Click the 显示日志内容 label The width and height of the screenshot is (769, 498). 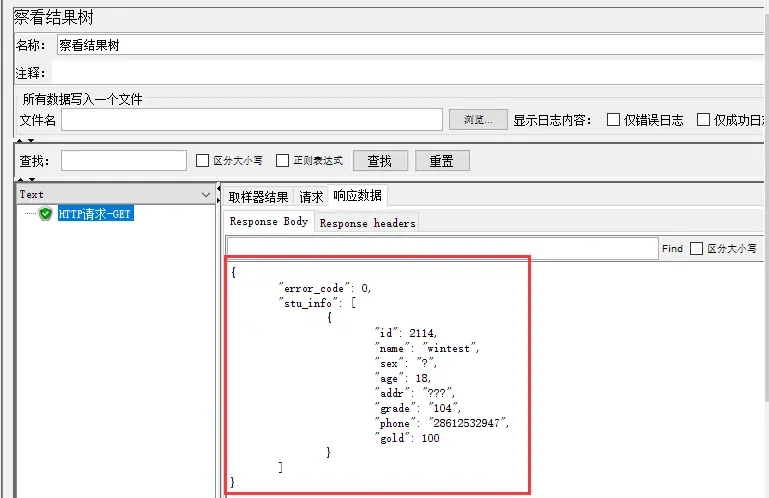click(552, 120)
